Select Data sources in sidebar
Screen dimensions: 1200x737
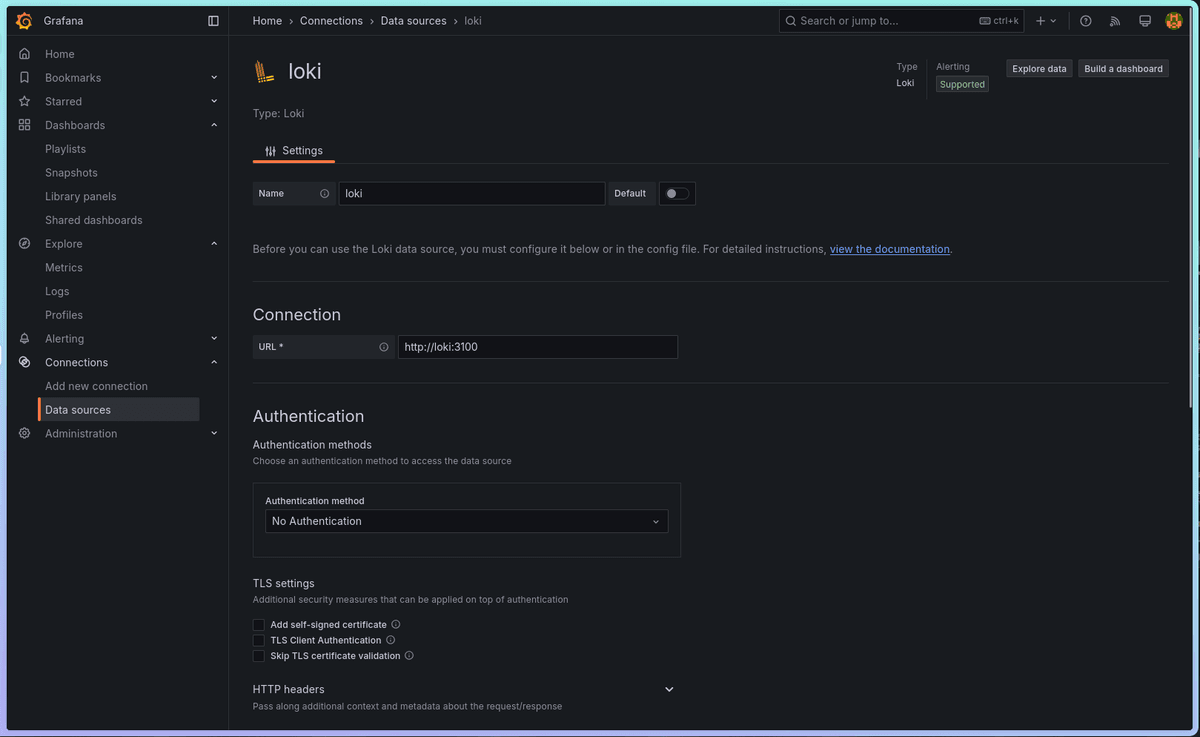coord(119,410)
